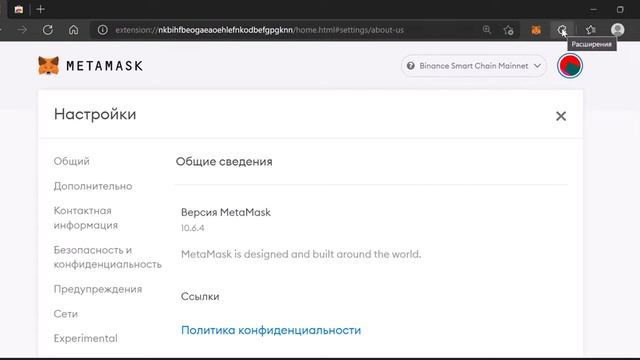This screenshot has height=360, width=640.
Task: Open the account avatar menu
Action: pos(570,66)
